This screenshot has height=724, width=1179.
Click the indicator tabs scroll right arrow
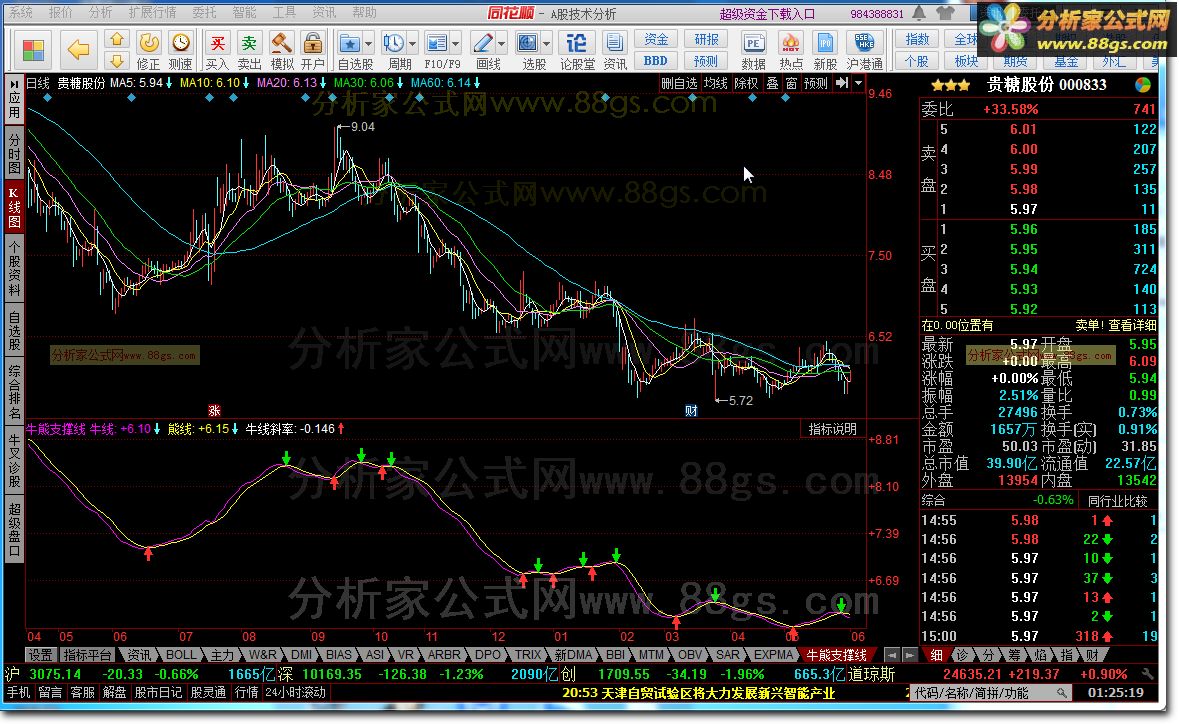909,655
